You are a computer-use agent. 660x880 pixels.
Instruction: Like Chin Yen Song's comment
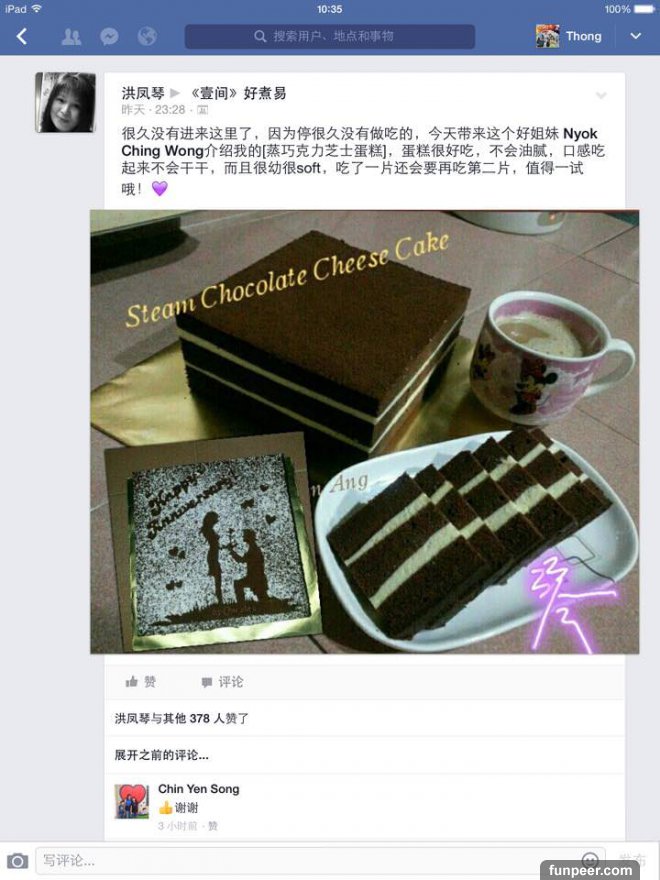tap(213, 826)
